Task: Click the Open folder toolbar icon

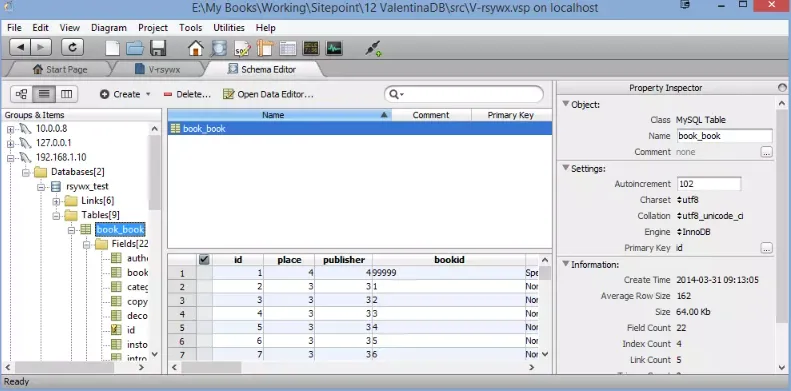Action: (135, 48)
